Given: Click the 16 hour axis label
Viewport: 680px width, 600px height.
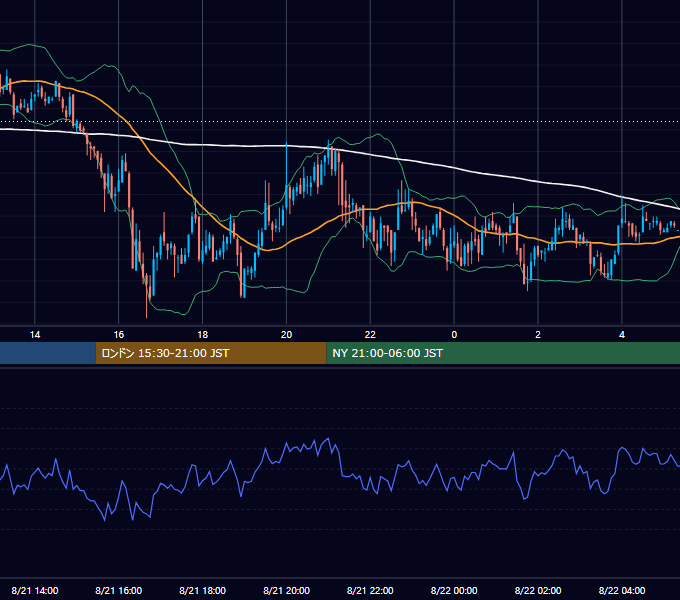Looking at the screenshot, I should click(x=118, y=335).
